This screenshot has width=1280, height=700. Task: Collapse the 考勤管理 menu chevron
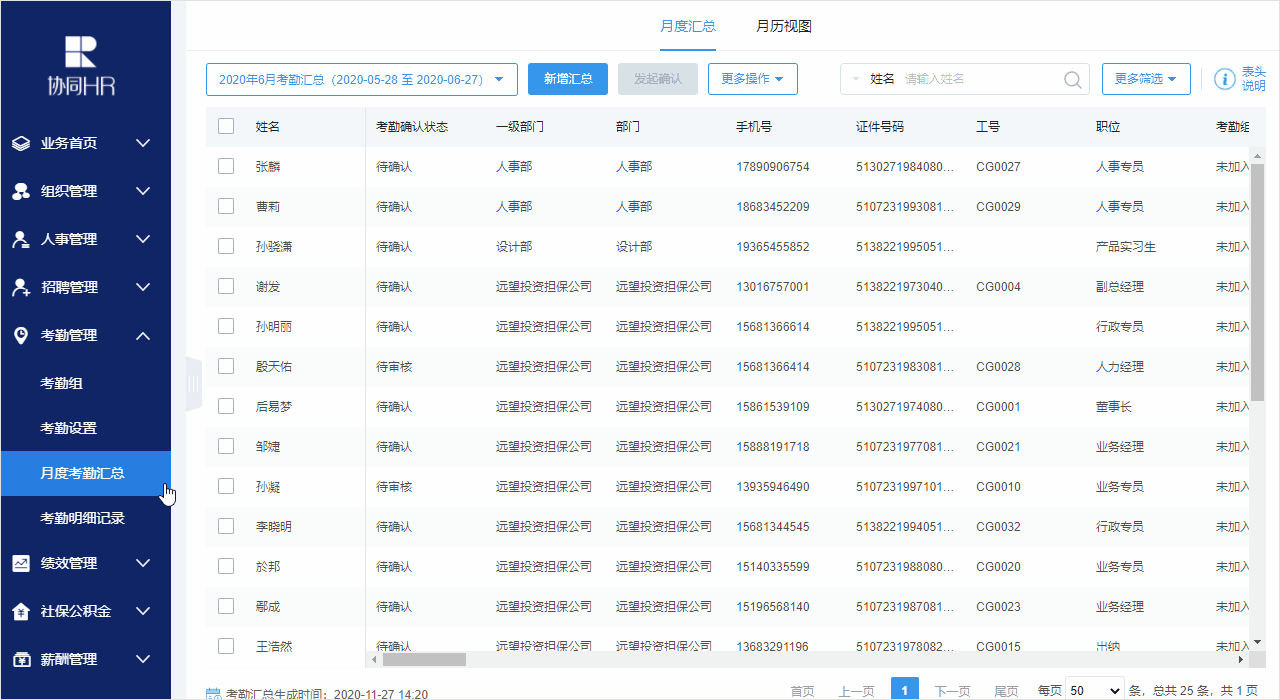(x=143, y=335)
